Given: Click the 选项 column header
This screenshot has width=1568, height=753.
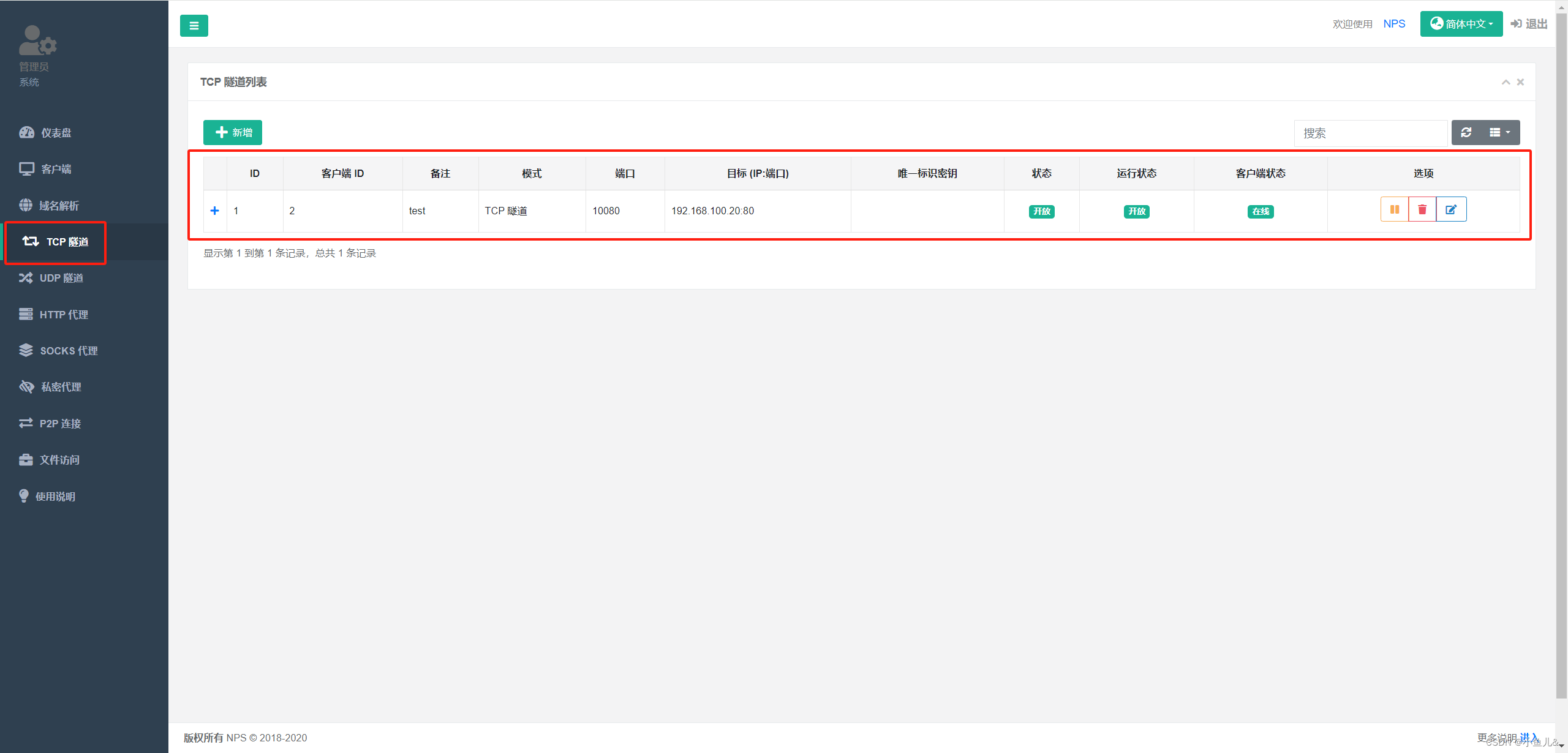Looking at the screenshot, I should pos(1423,173).
